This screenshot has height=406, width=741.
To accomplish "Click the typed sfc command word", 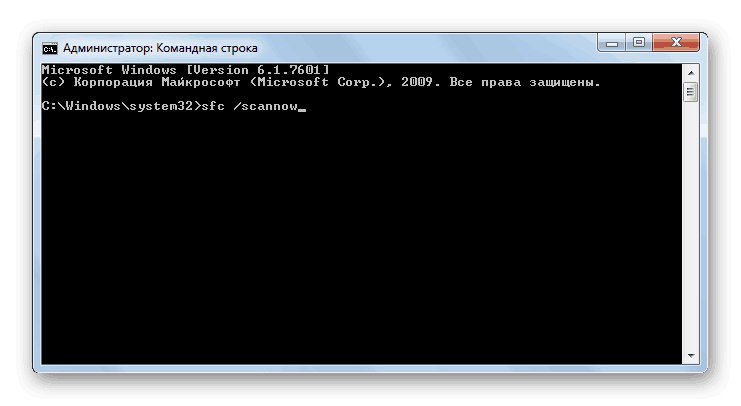I will [213, 106].
